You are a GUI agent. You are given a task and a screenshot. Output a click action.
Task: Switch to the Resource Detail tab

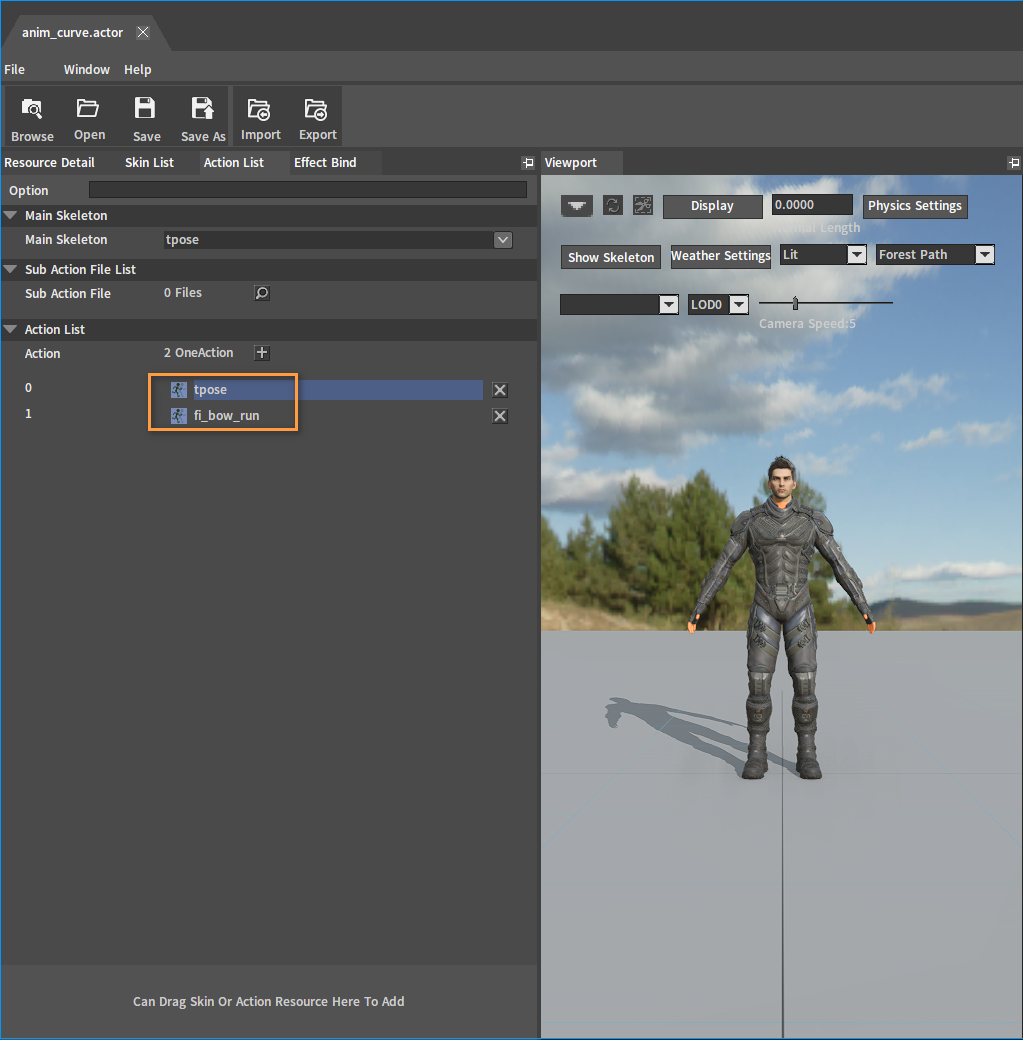click(x=50, y=162)
